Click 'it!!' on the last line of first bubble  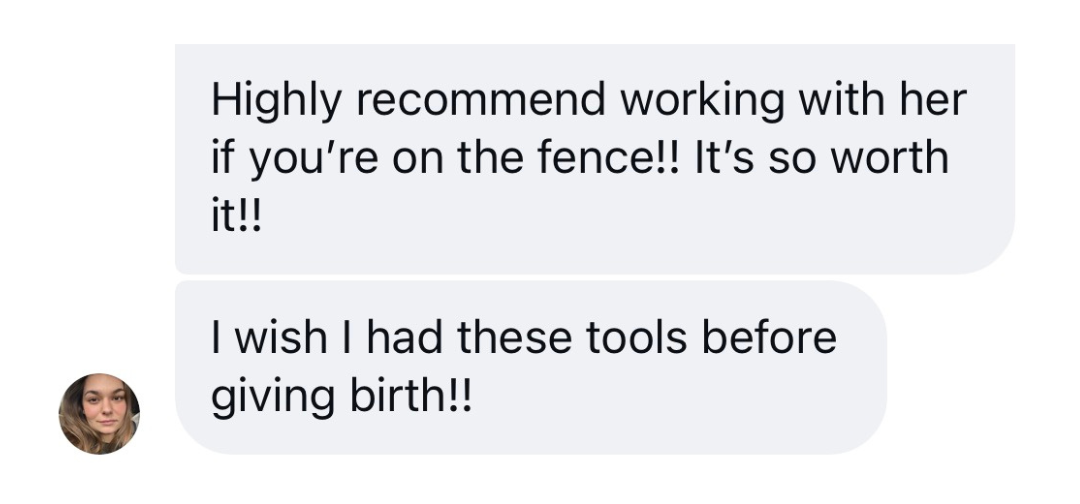(x=236, y=218)
